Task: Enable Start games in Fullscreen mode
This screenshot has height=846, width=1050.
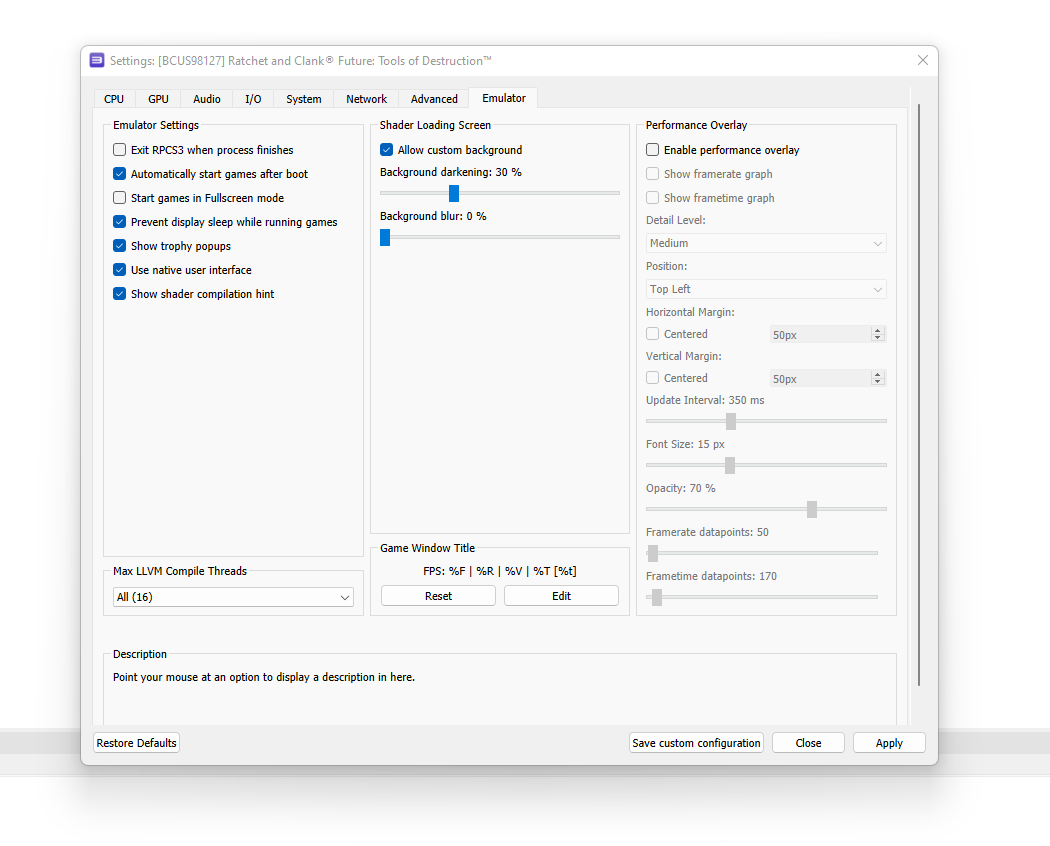Action: point(119,197)
